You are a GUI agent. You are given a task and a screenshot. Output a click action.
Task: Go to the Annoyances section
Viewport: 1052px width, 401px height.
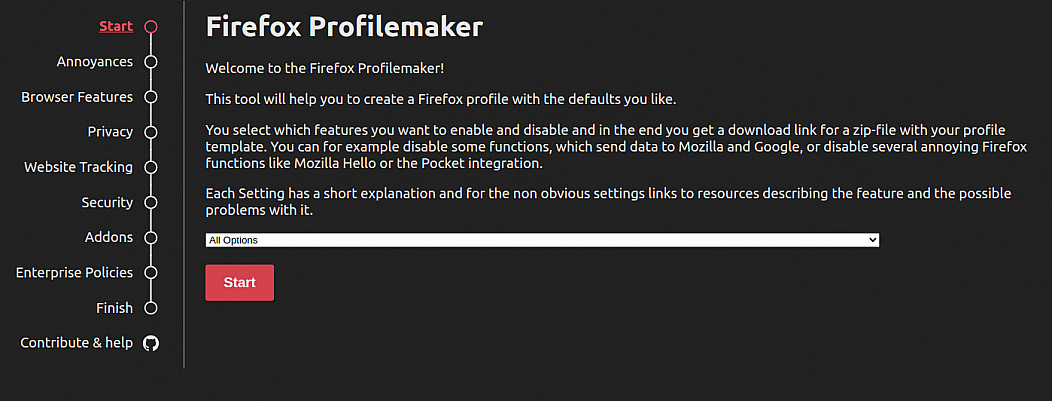(x=94, y=62)
